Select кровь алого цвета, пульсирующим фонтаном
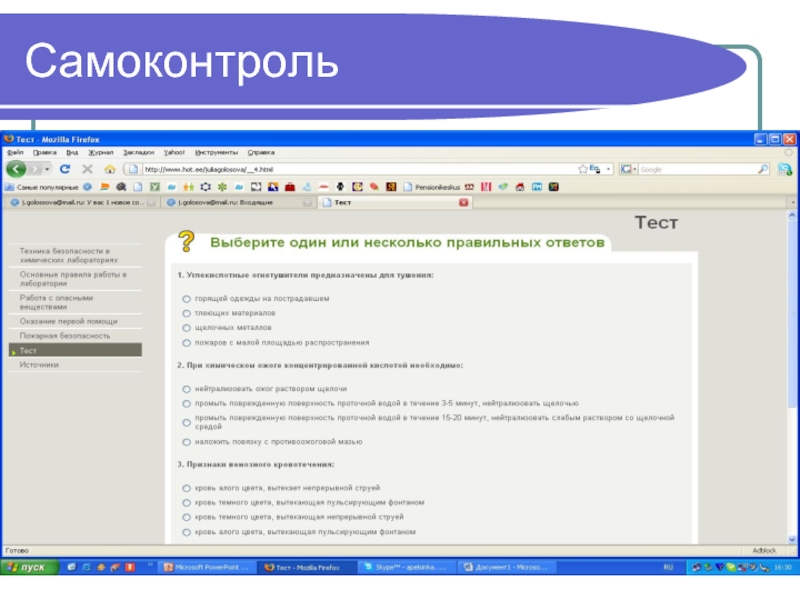Image resolution: width=800 pixels, height=600 pixels. [186, 532]
